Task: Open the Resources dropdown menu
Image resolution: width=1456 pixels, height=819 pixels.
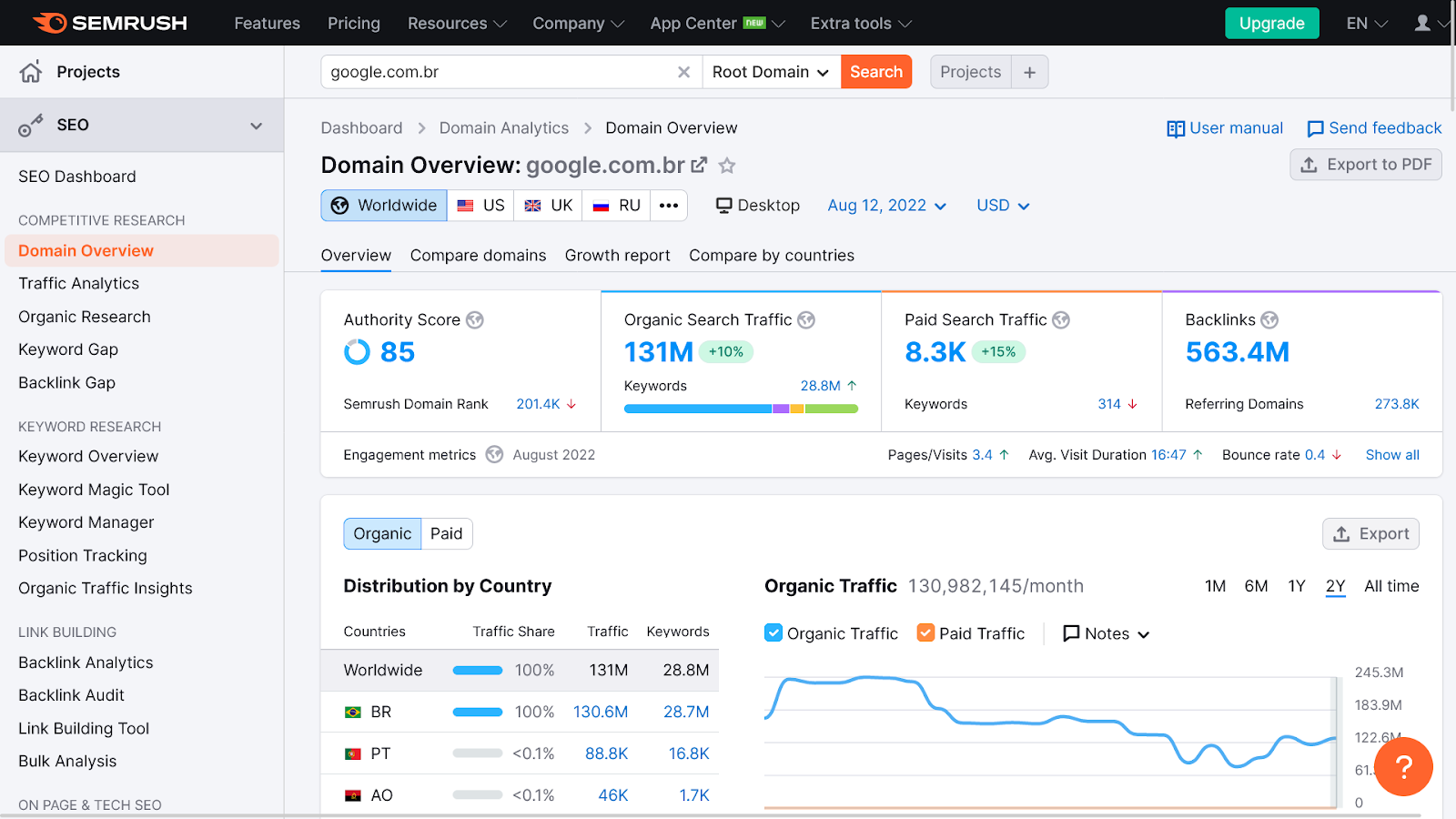Action: click(457, 24)
